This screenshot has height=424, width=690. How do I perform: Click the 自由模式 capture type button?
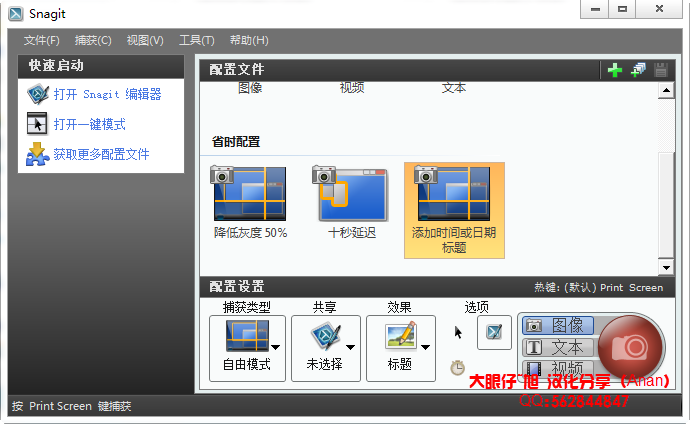point(247,348)
